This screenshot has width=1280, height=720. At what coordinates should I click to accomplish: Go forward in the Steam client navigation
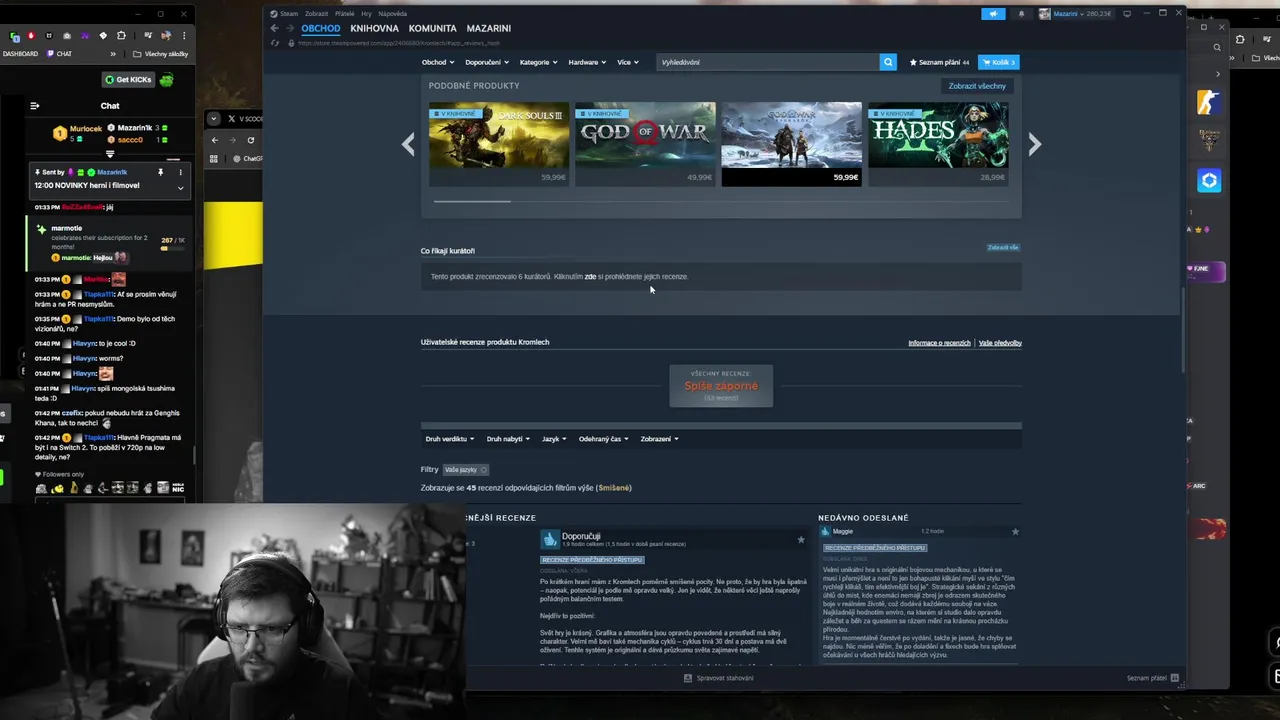coord(290,28)
